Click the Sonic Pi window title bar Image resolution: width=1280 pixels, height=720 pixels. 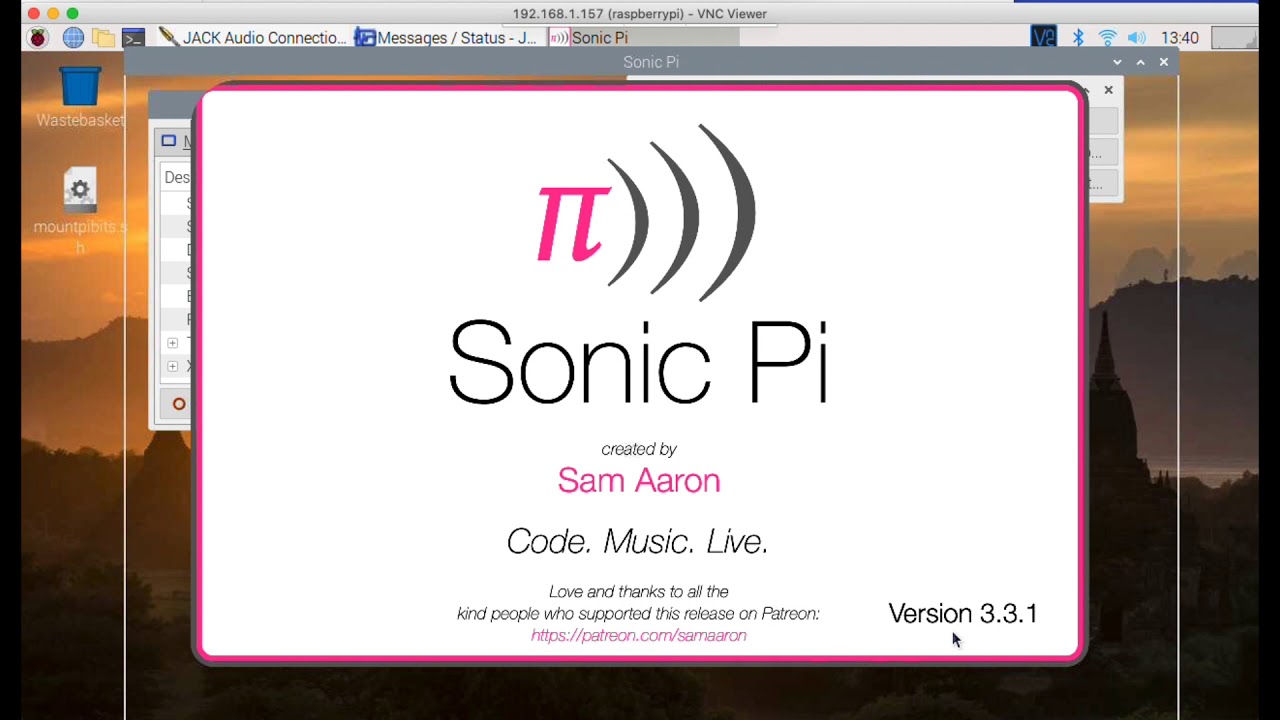point(650,62)
